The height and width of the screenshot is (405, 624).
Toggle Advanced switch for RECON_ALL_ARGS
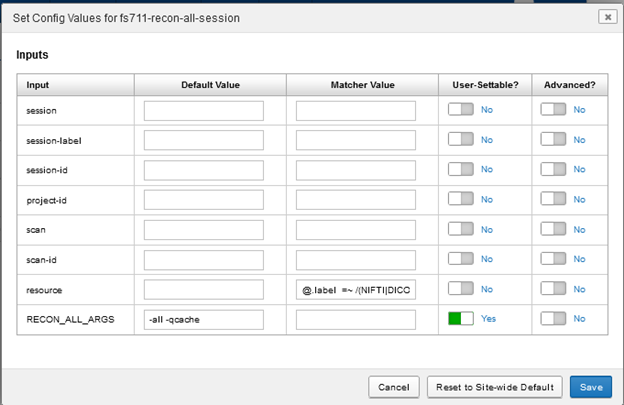click(x=552, y=319)
